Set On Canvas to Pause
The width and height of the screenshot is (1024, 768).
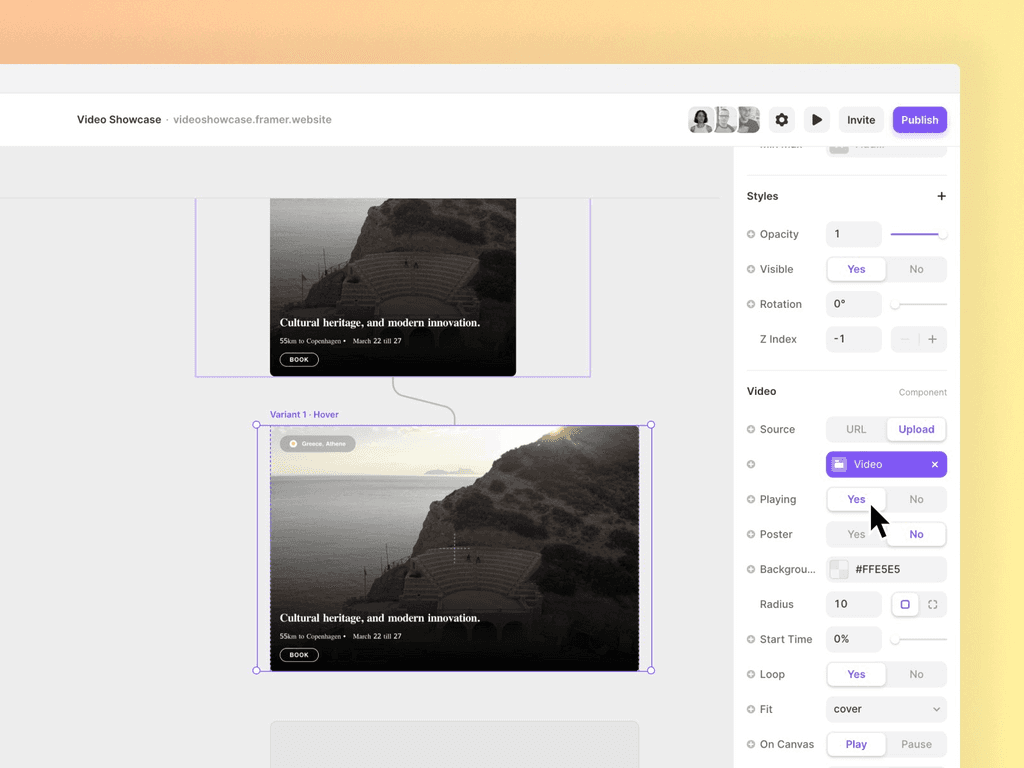pyautogui.click(x=916, y=744)
